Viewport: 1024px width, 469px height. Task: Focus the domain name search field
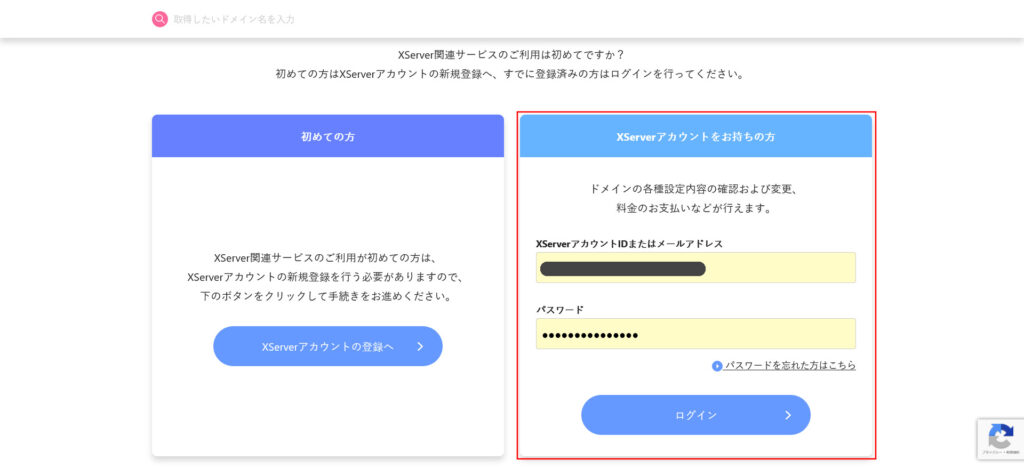point(234,20)
